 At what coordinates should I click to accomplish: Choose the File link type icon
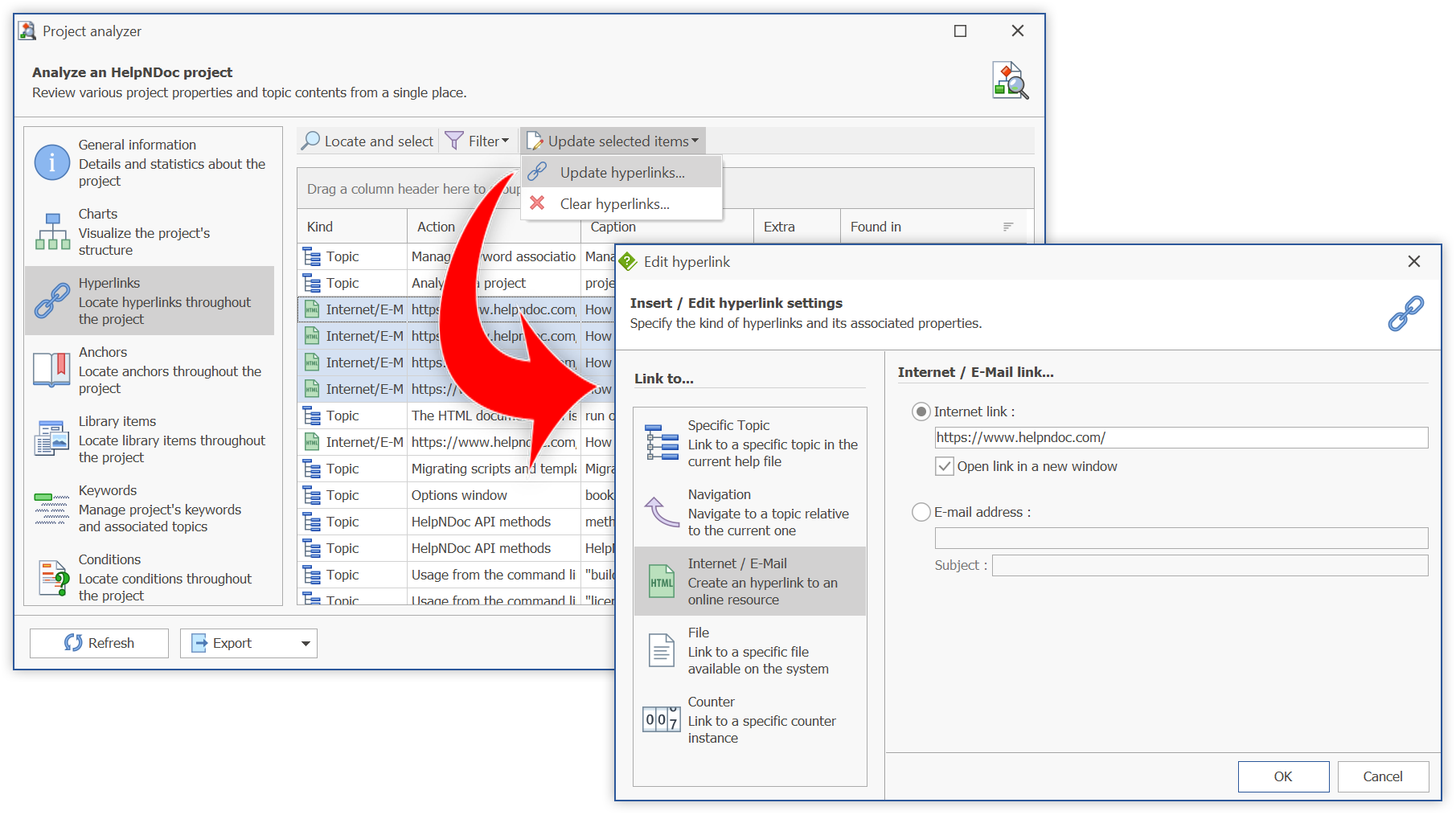(x=662, y=650)
